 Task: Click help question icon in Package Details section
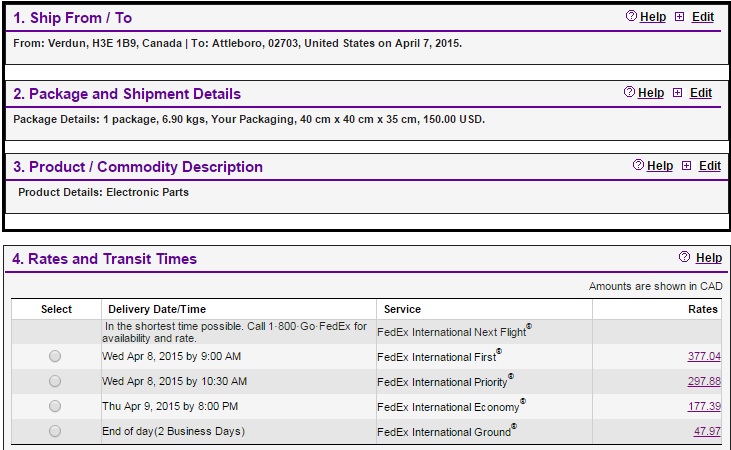[x=629, y=92]
